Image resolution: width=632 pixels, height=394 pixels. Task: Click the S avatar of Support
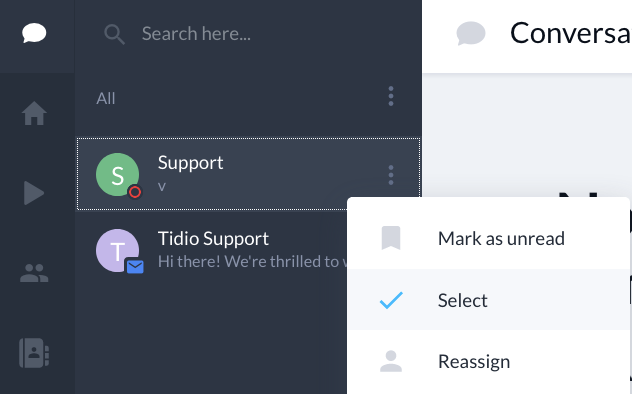pos(117,174)
